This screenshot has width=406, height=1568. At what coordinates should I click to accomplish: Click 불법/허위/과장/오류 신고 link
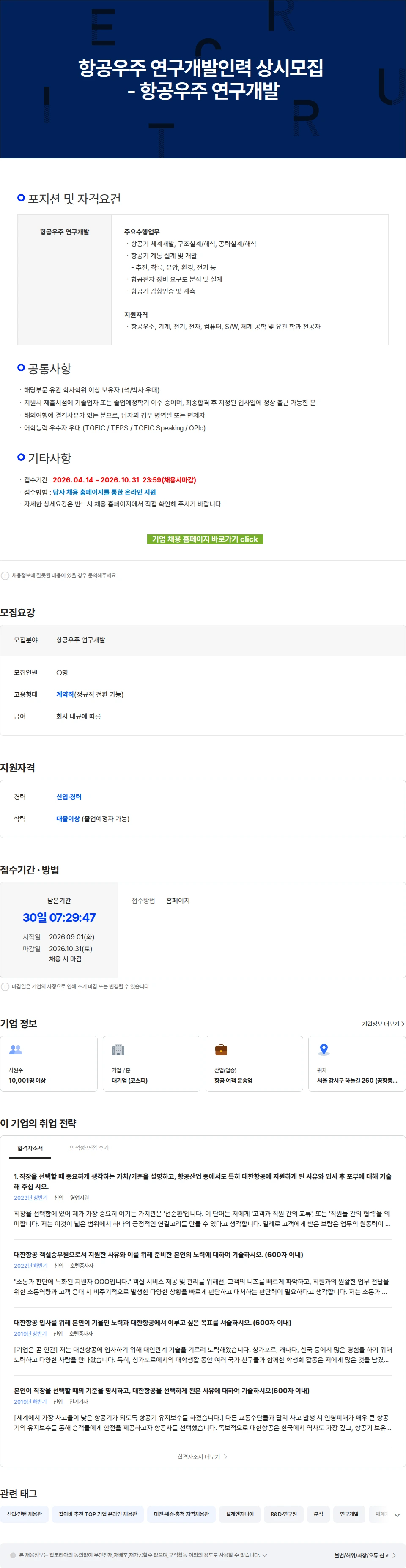click(361, 1555)
